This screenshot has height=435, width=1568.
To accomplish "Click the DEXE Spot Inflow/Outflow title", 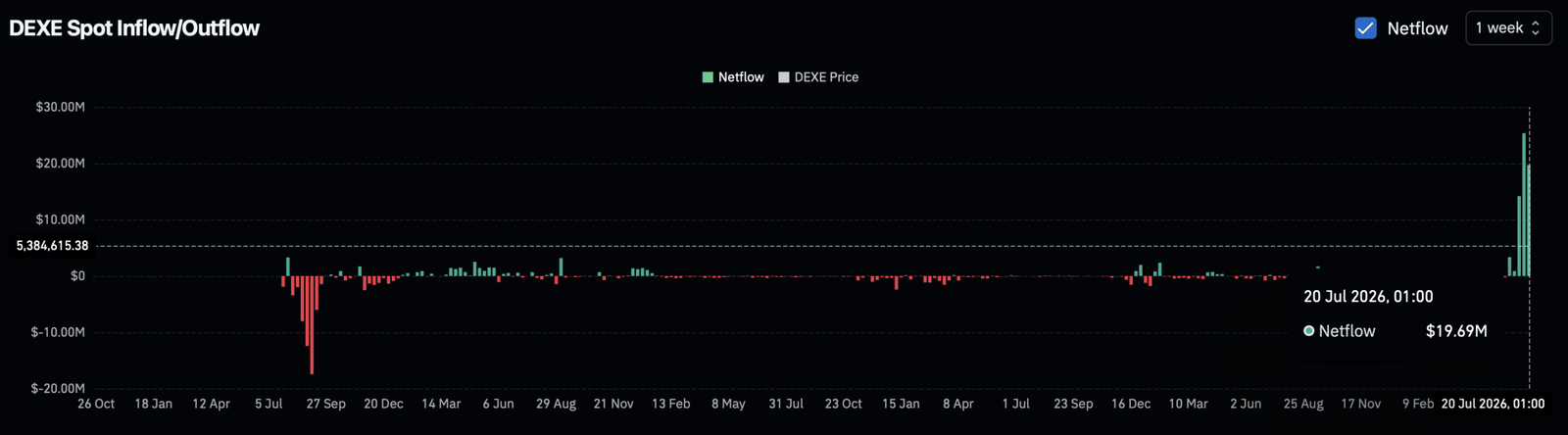I will coord(134,28).
